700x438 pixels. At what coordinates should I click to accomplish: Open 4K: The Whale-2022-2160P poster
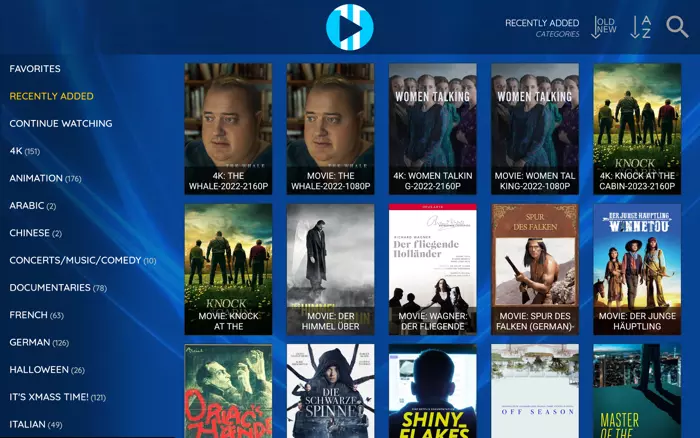[228, 129]
